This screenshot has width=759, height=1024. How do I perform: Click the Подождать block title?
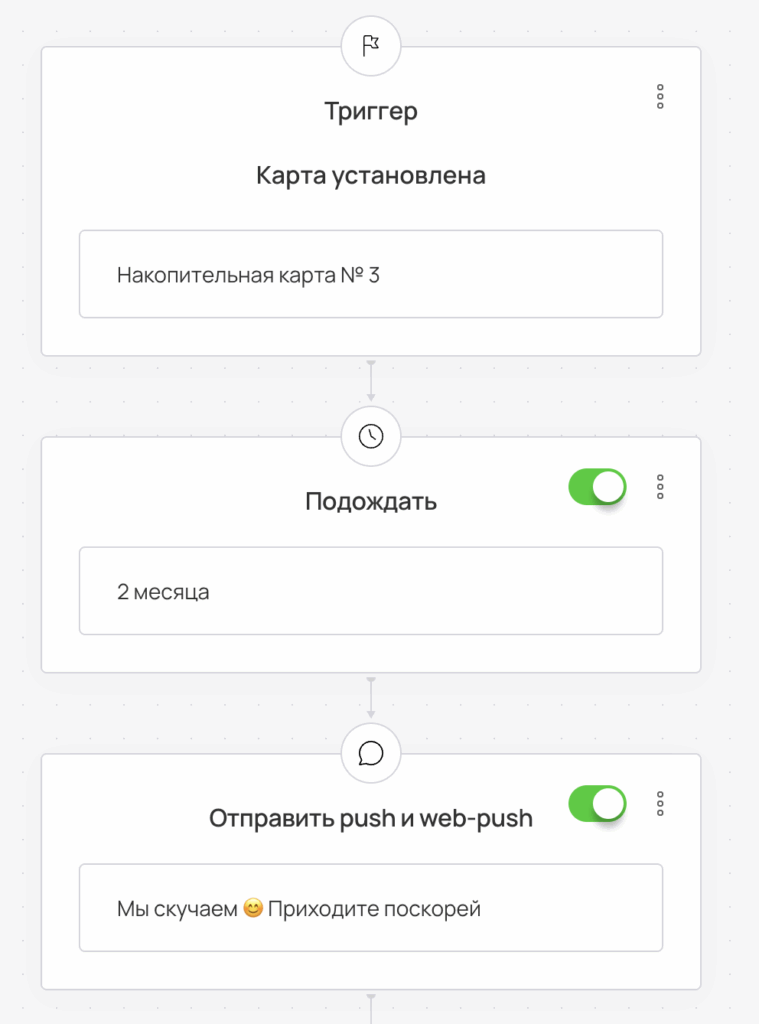(371, 501)
